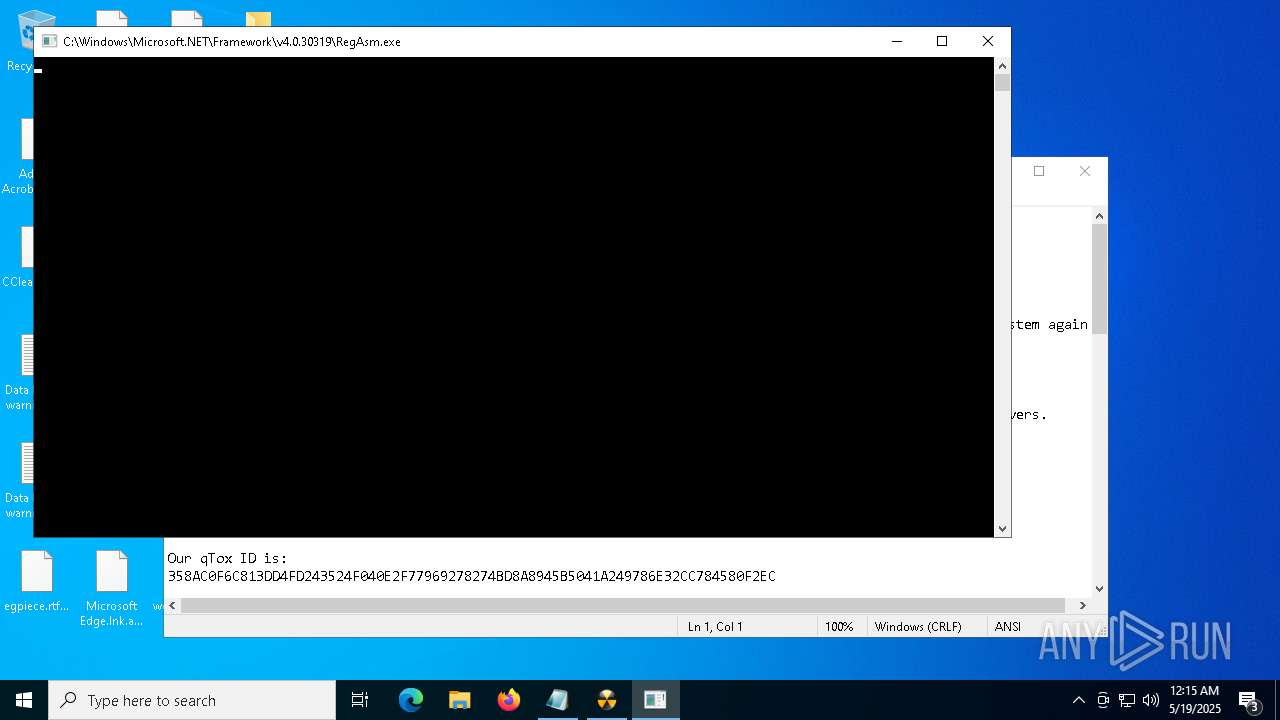Click Notepad vertical scrollbar up arrow
Viewport: 1280px width, 720px height.
coord(1099,216)
